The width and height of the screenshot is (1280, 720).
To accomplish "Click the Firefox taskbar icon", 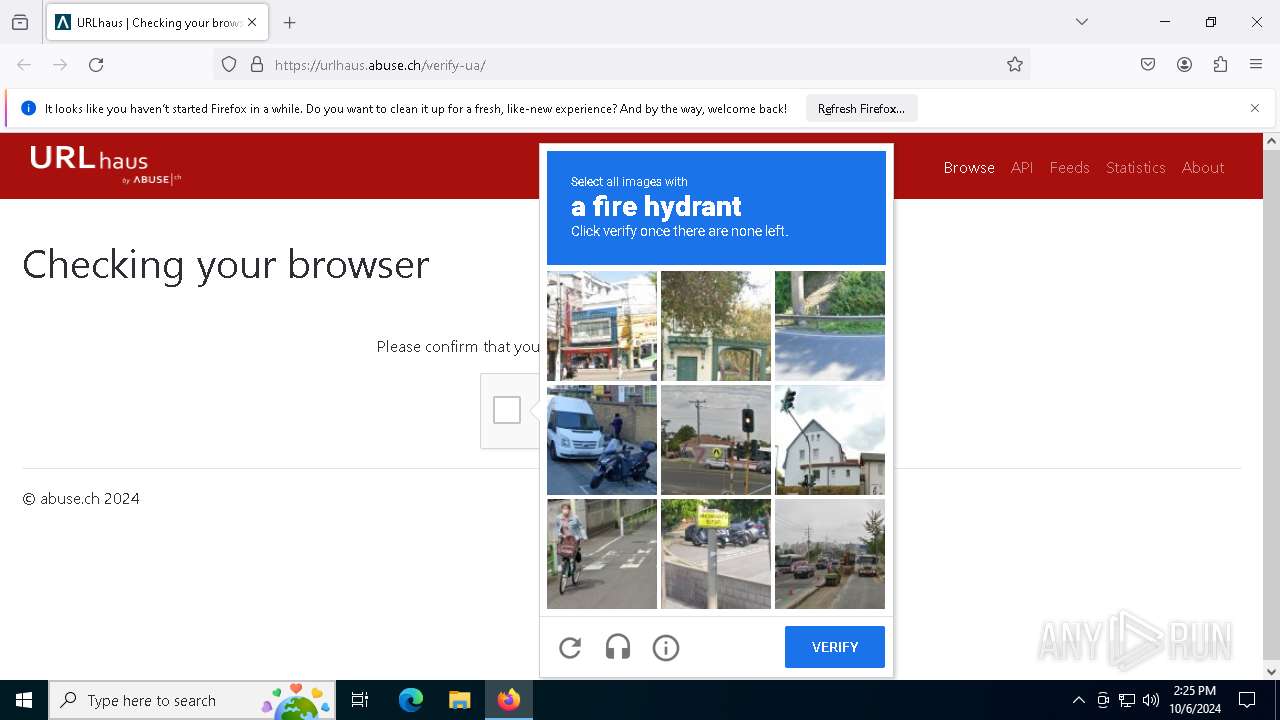I will 508,700.
